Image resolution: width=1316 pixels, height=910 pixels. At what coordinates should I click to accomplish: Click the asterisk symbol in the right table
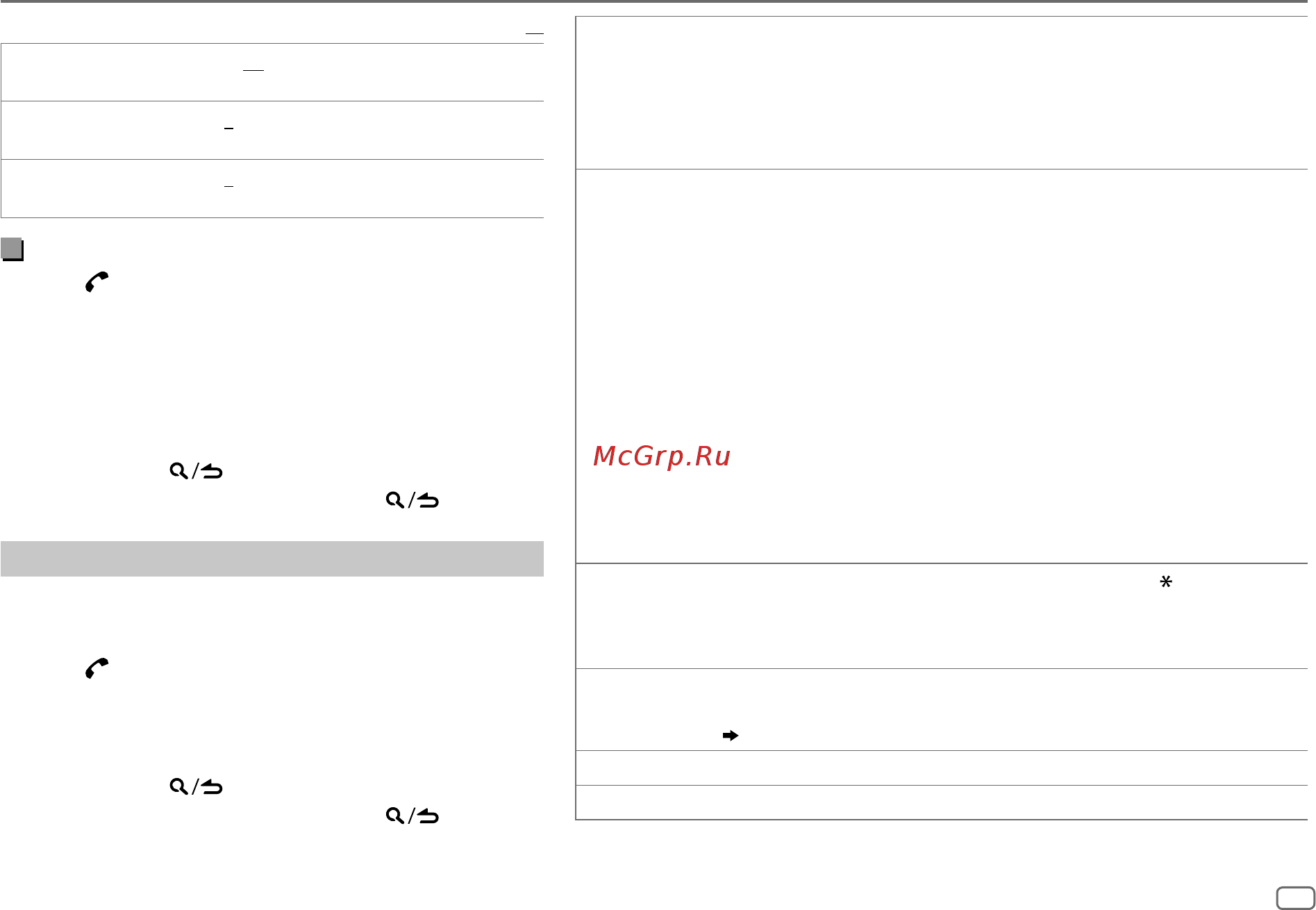click(1166, 582)
